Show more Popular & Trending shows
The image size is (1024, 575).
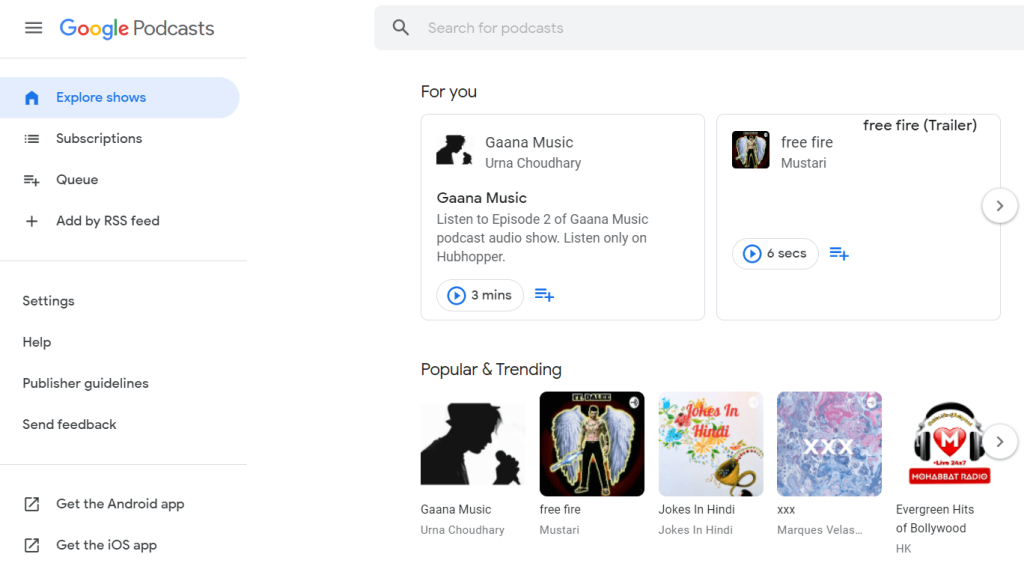999,442
